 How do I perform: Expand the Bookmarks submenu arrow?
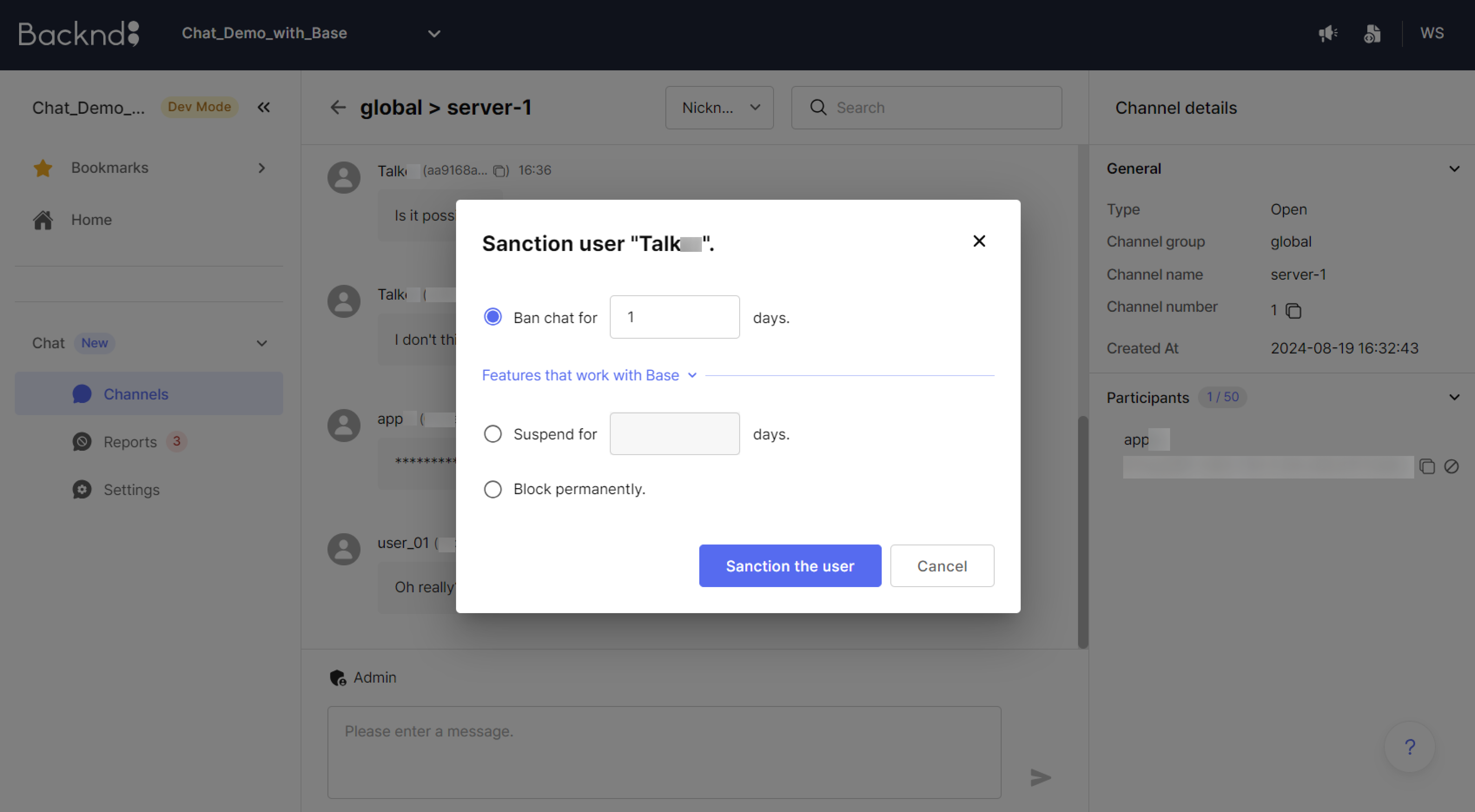(262, 168)
